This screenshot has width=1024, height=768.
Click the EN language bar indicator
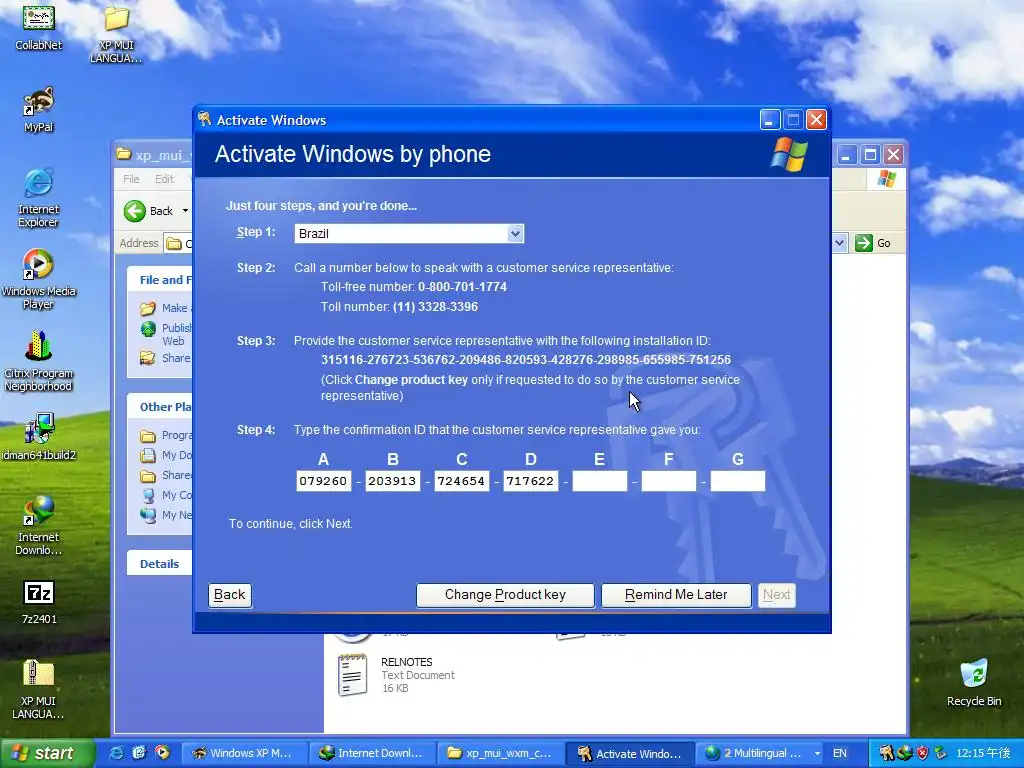(x=840, y=753)
